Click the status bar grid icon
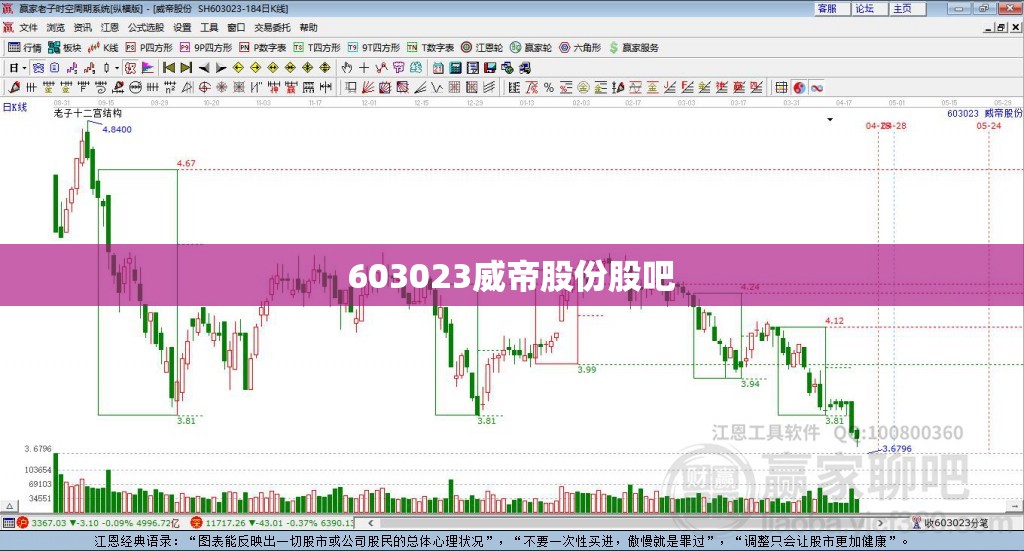Viewport: 1024px width, 551px height. [x=8, y=523]
